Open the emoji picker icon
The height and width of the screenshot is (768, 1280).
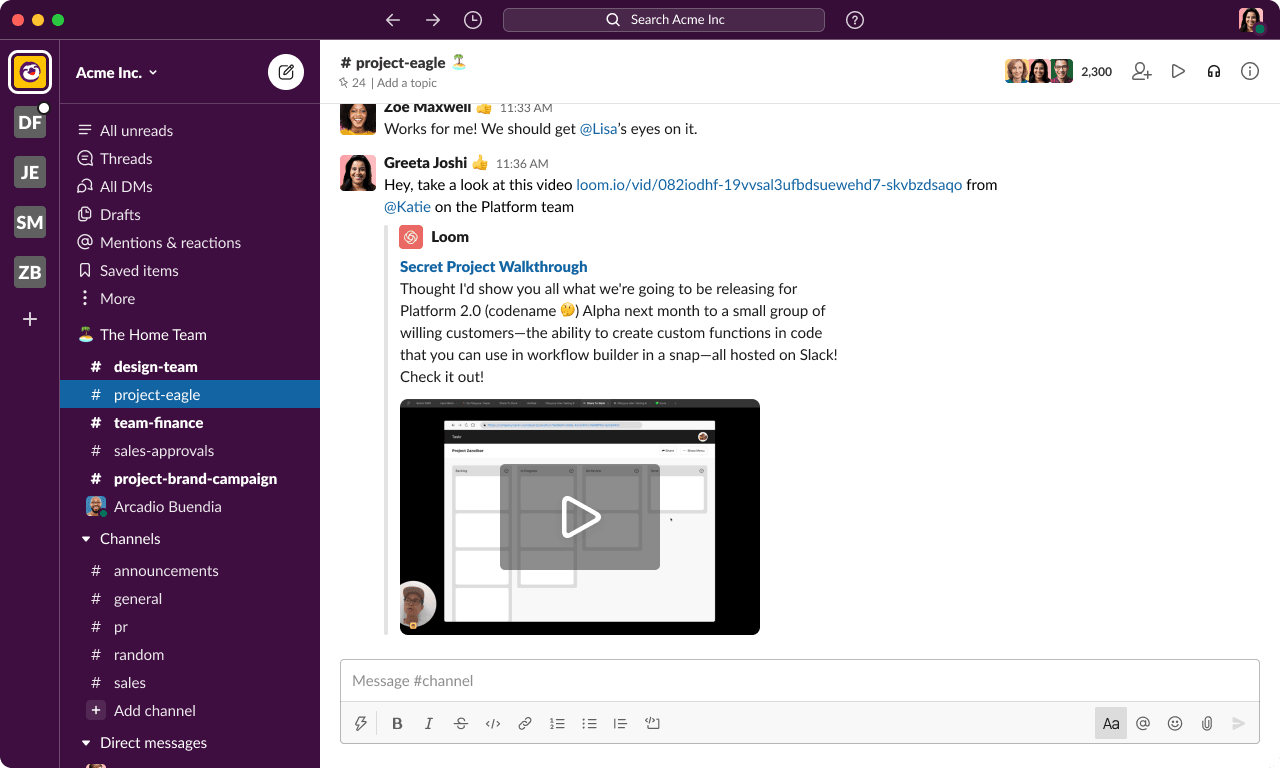click(1175, 723)
